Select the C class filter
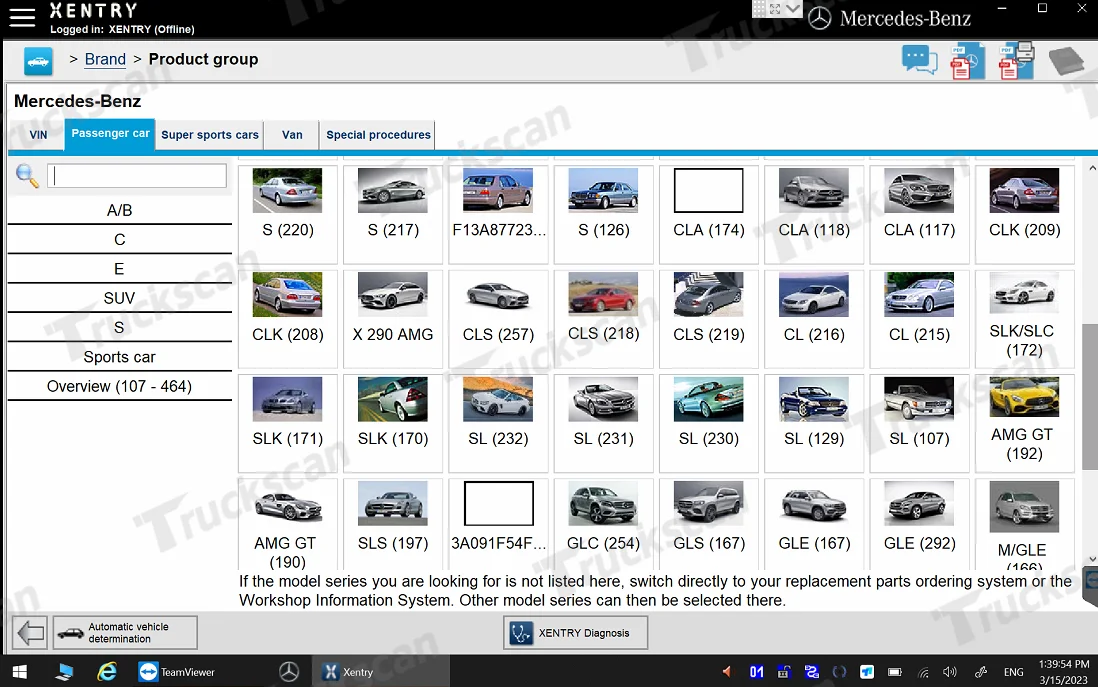This screenshot has height=687, width=1098. pos(120,240)
